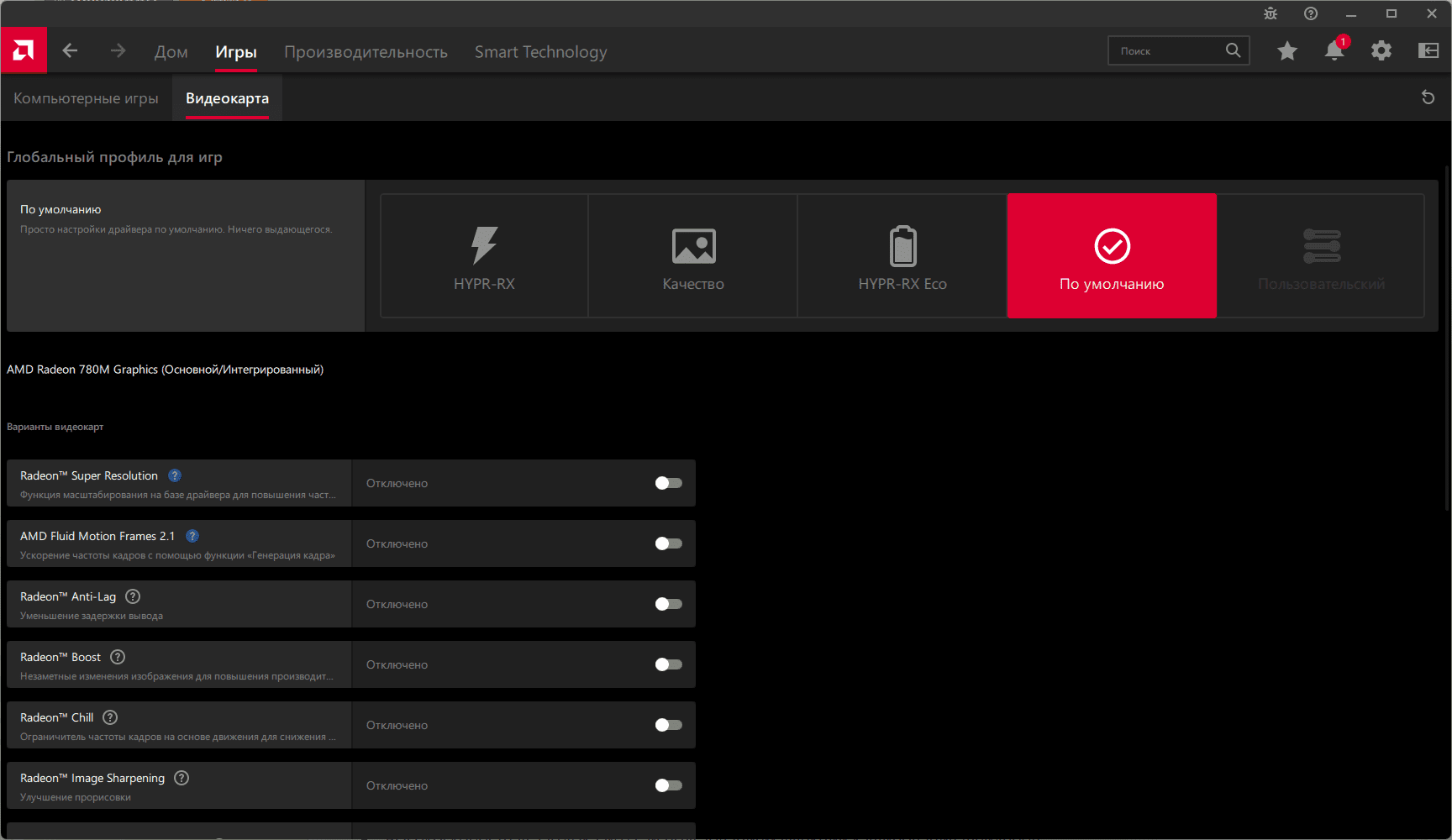Open the help question mark in title bar
The height and width of the screenshot is (840, 1452).
click(x=1311, y=13)
